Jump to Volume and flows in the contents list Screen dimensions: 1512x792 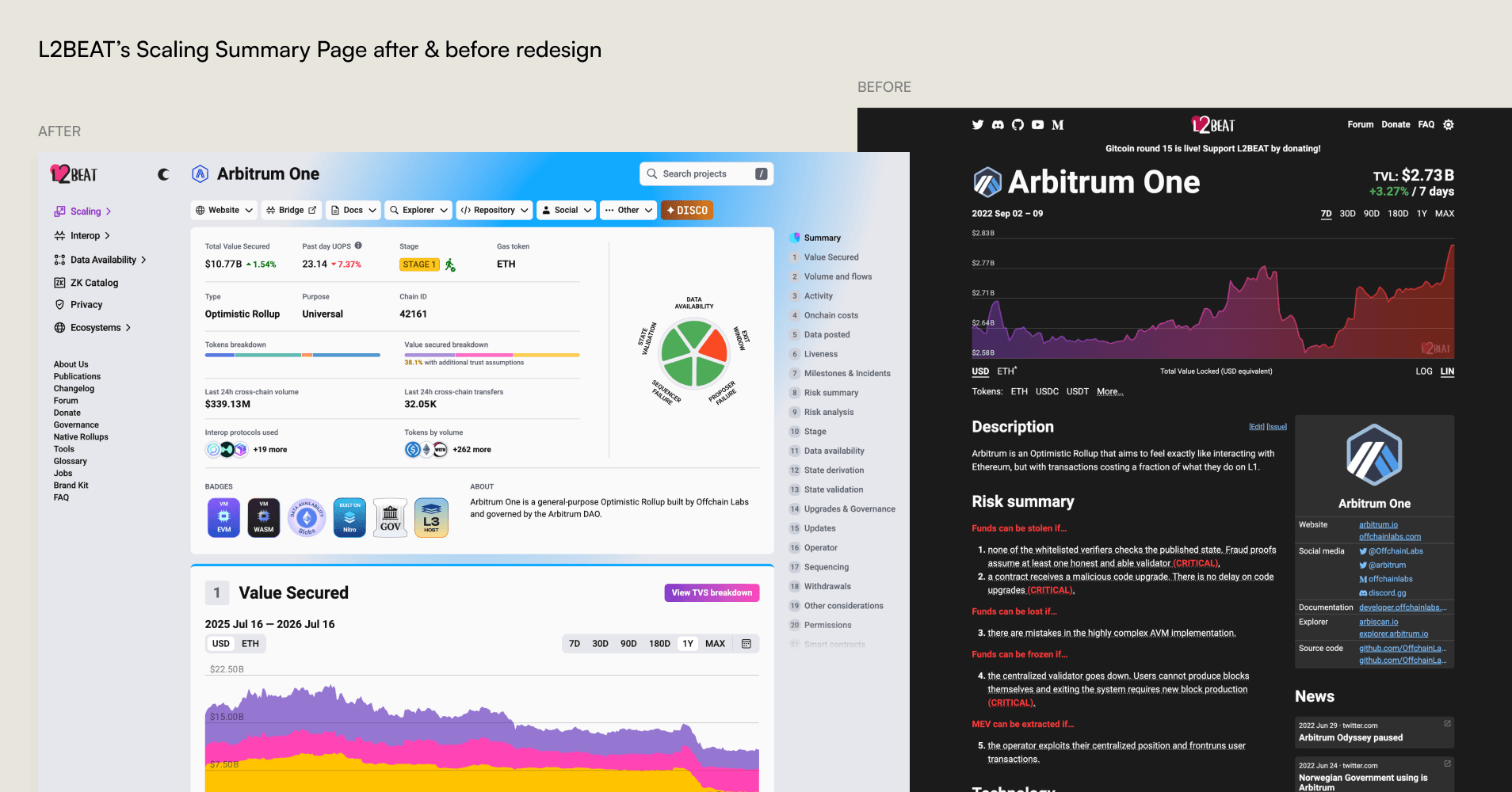pyautogui.click(x=838, y=276)
